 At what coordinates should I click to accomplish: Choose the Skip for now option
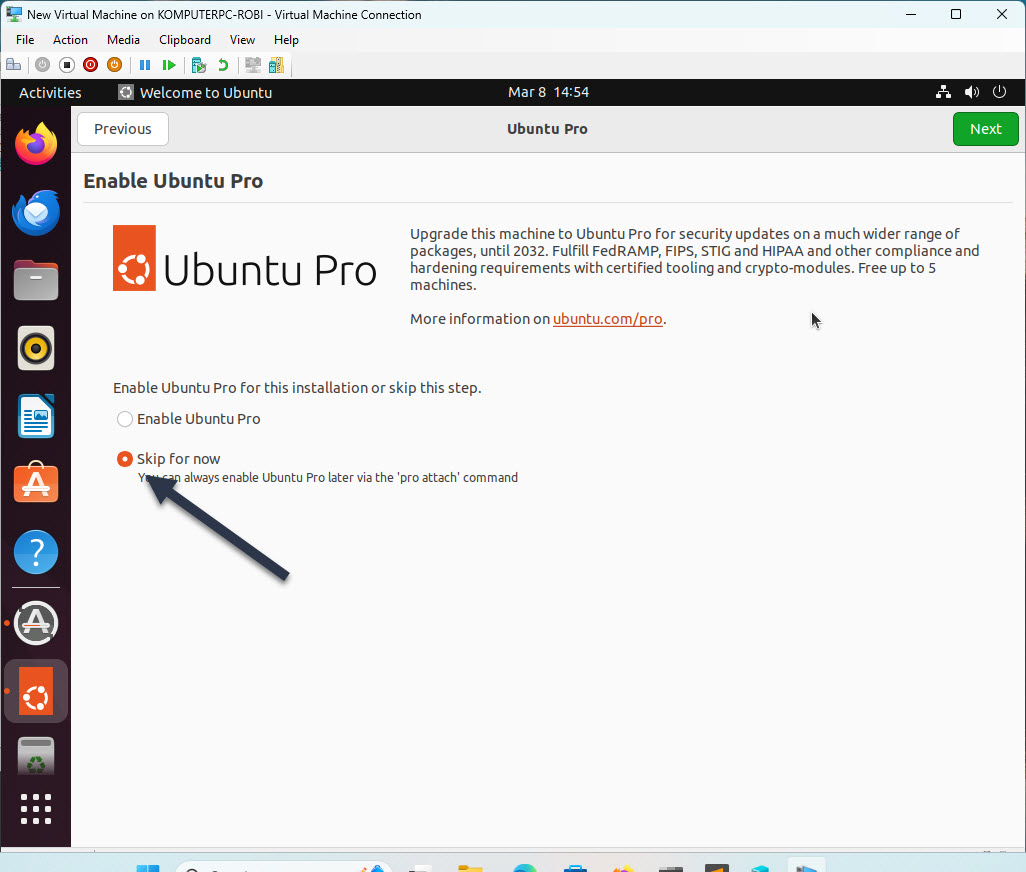point(125,458)
